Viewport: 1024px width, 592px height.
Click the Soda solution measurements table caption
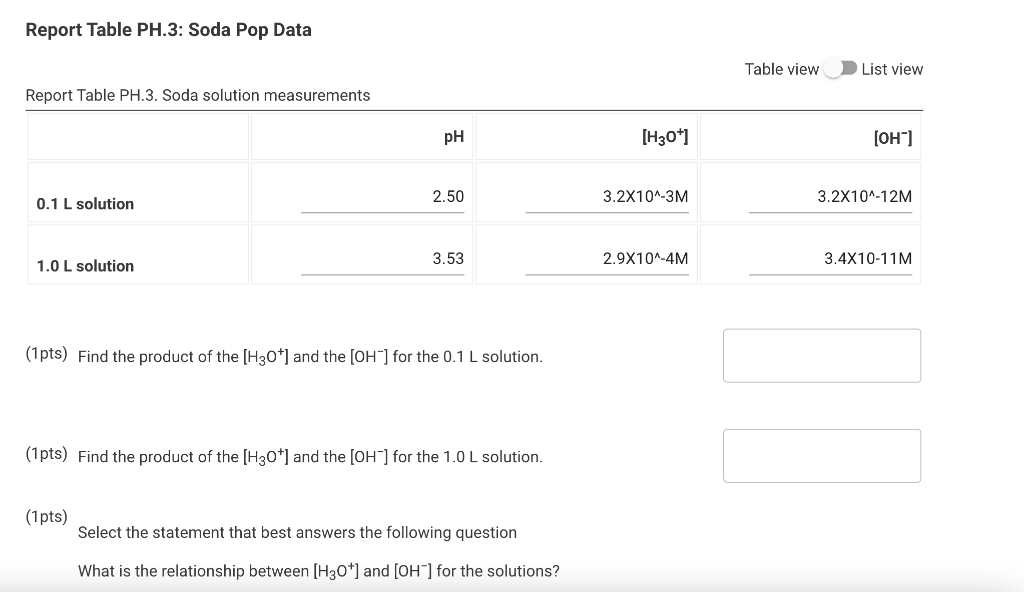click(196, 95)
